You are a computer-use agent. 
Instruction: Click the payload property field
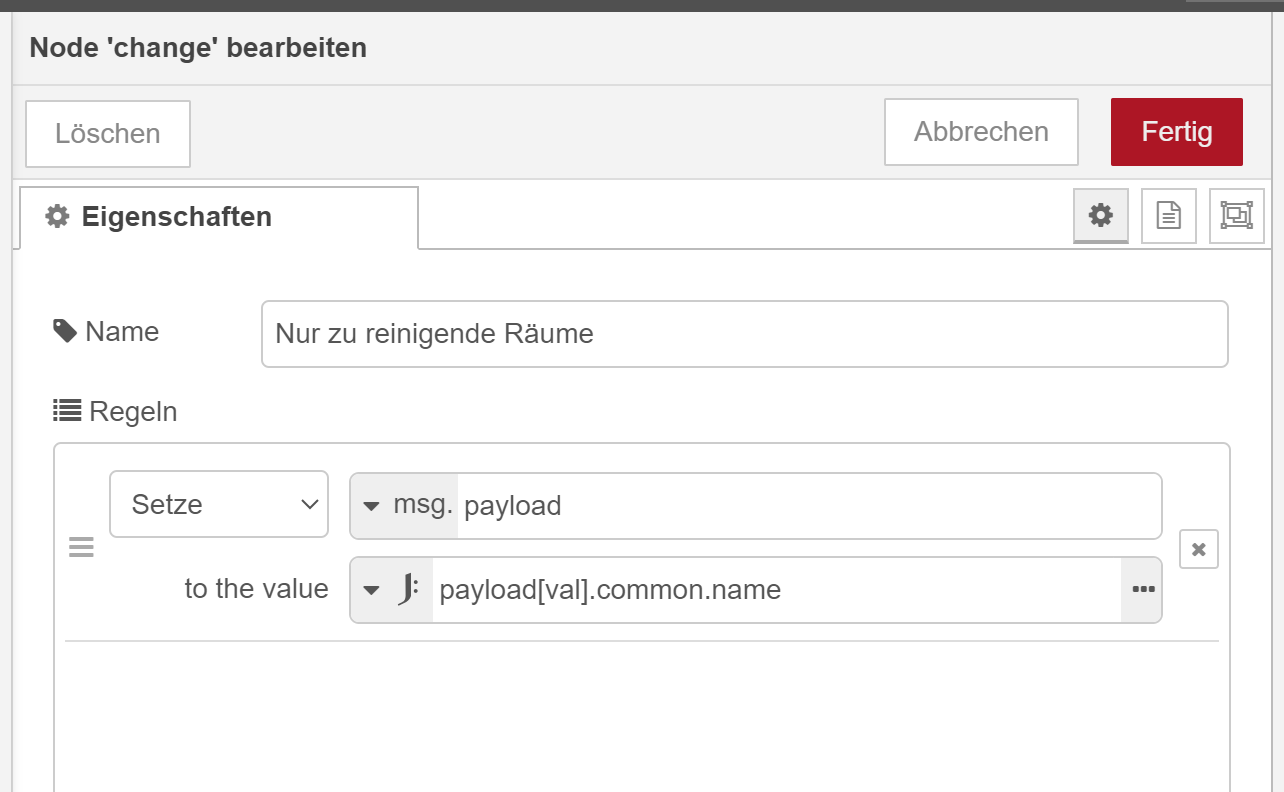pos(809,505)
